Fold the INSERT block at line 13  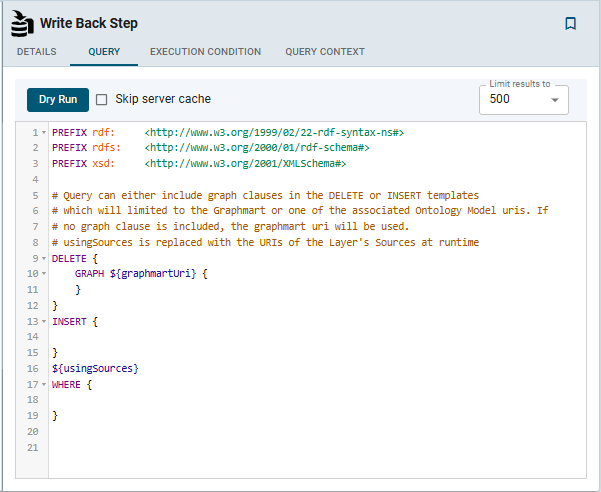point(44,321)
